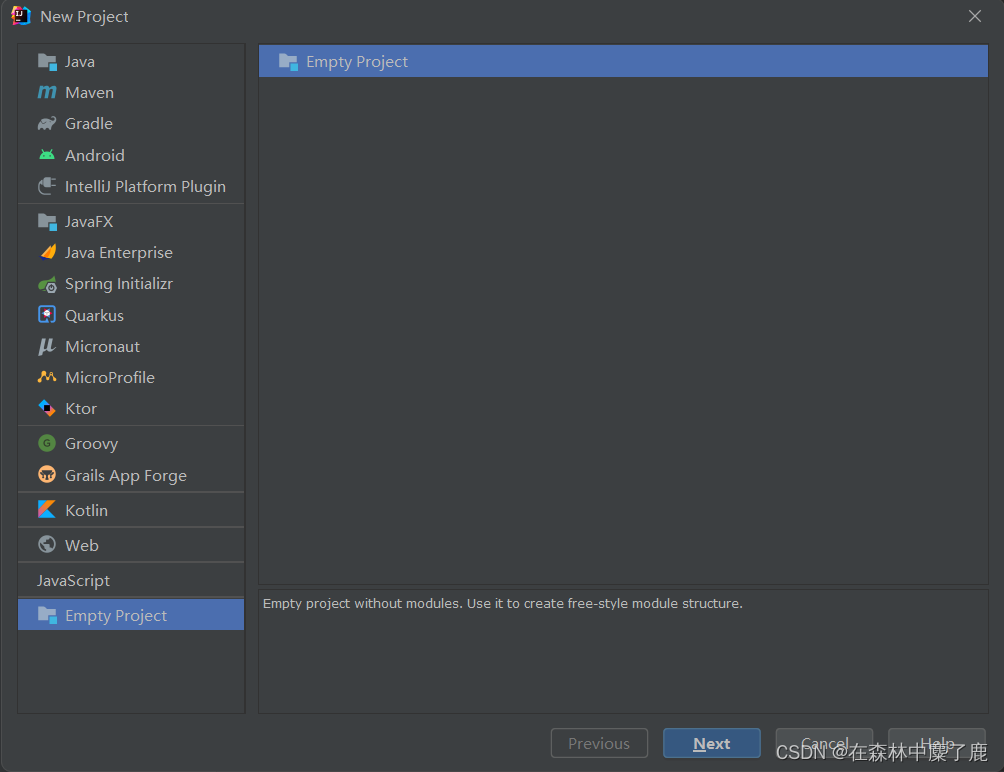Select Web project type label
Screen dimensions: 1004x772
(82, 545)
